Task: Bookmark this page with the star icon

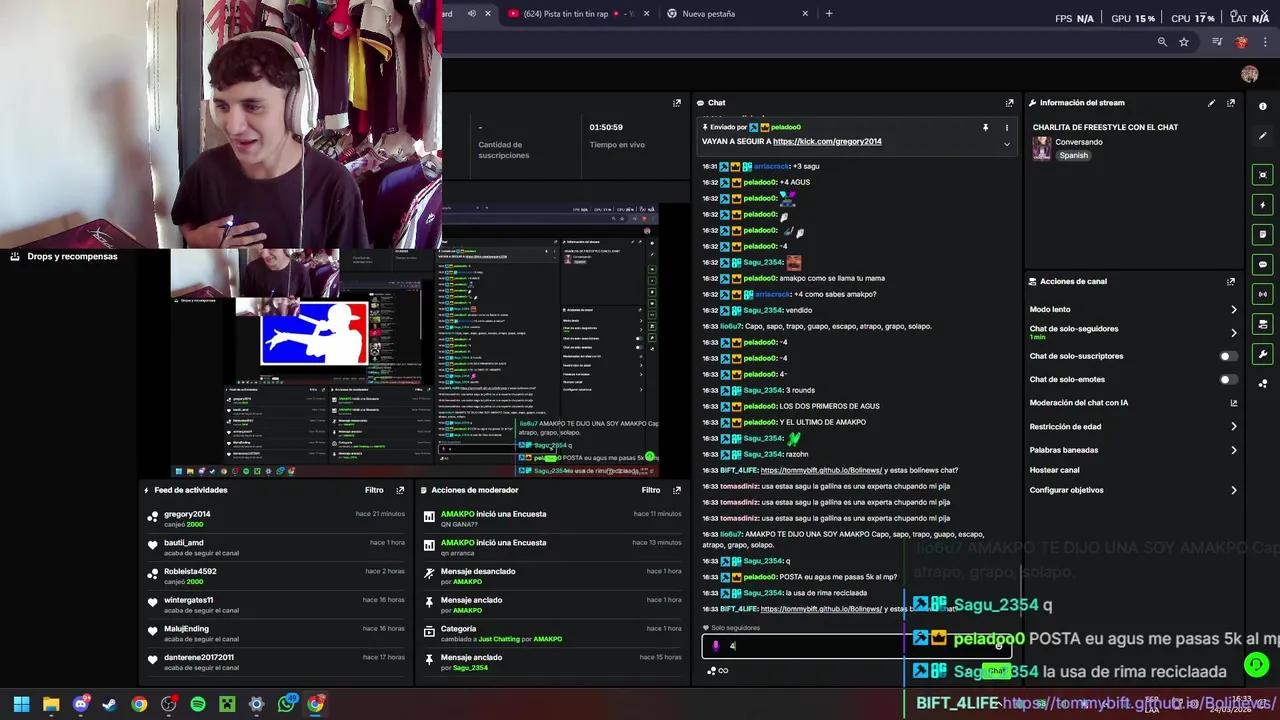Action: (x=1184, y=42)
